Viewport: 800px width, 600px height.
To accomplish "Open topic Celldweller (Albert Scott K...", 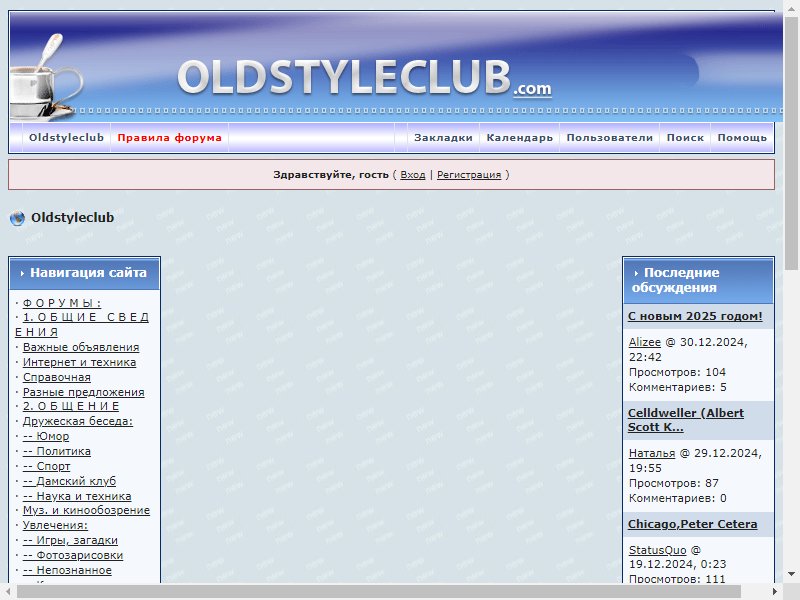I will pyautogui.click(x=686, y=420).
